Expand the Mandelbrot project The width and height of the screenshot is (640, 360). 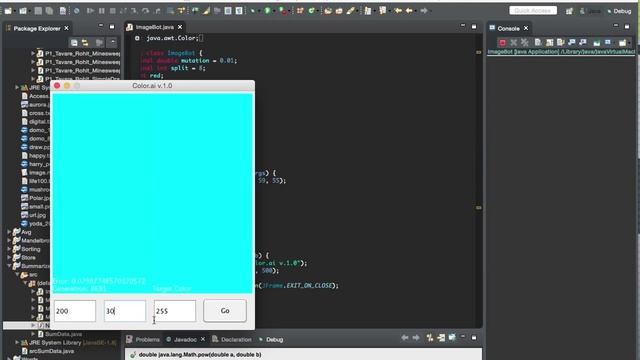pyautogui.click(x=9, y=240)
